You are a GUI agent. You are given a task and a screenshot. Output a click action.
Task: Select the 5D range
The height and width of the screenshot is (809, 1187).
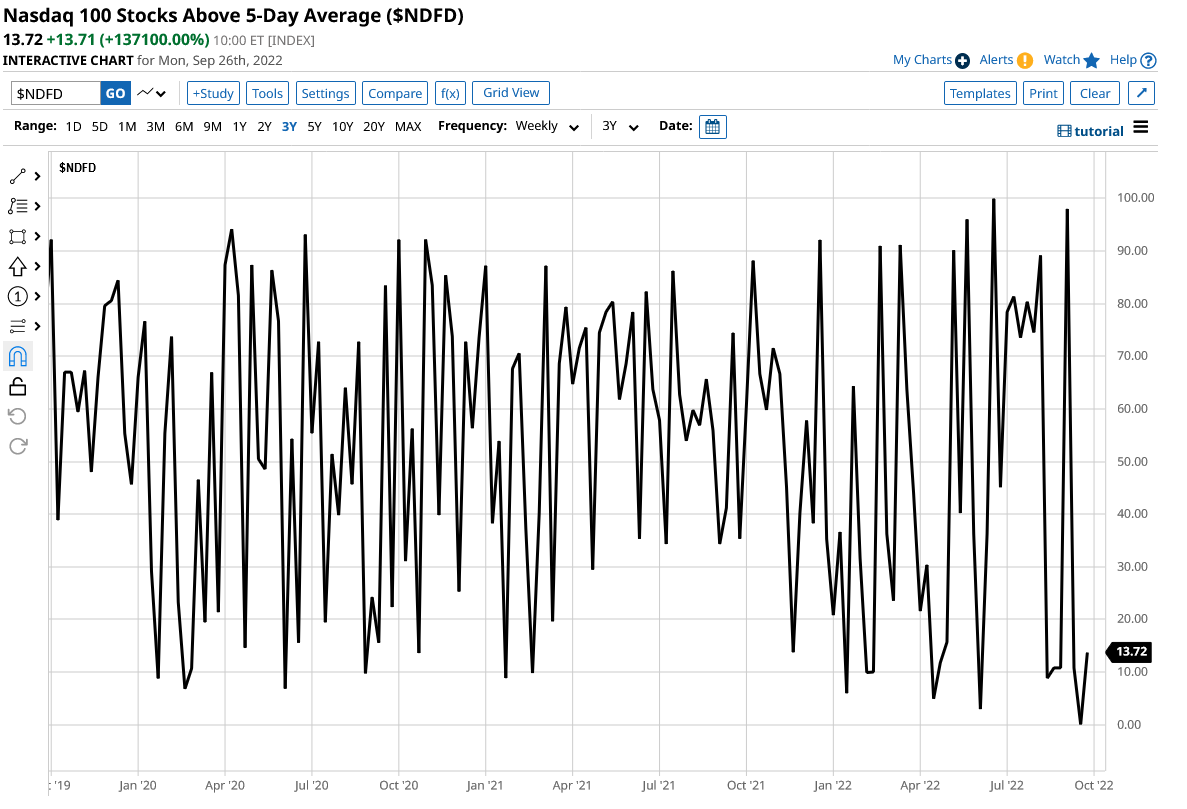click(x=100, y=126)
